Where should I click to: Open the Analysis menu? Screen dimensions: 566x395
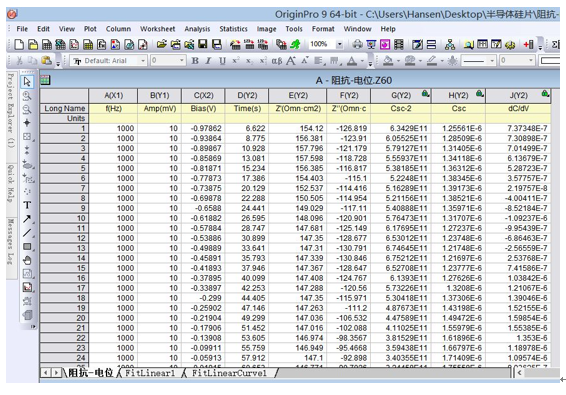197,29
